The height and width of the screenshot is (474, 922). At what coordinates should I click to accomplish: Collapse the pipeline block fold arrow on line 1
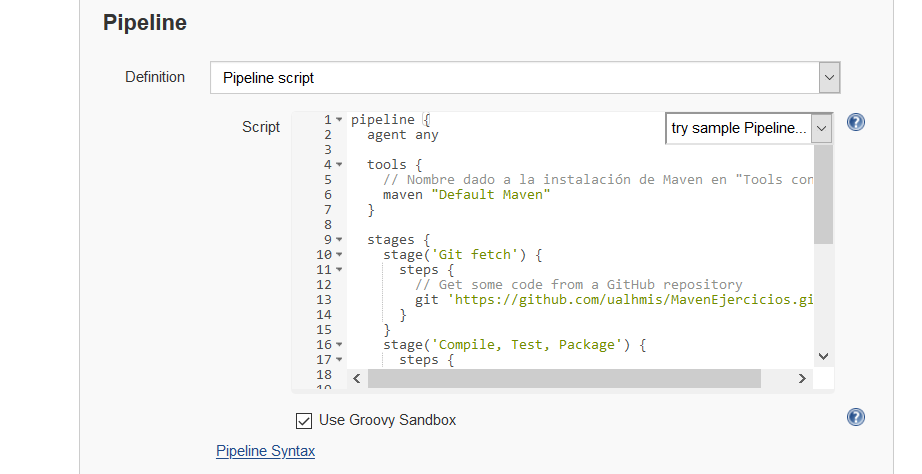pos(339,119)
